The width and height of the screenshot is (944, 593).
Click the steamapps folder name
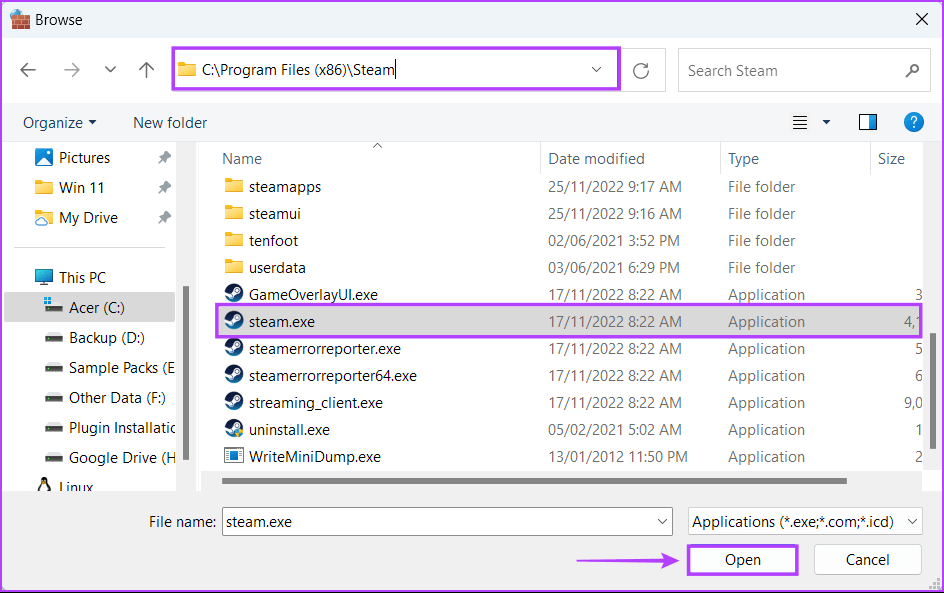click(285, 187)
